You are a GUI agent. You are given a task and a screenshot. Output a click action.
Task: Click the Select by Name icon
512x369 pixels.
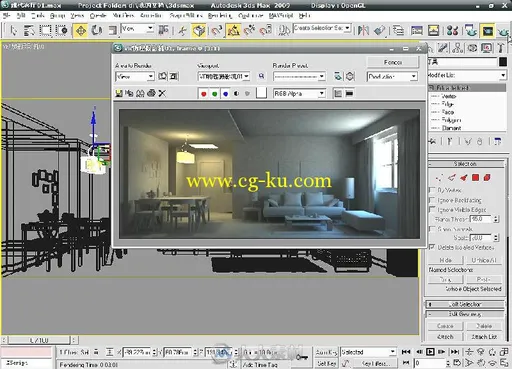pyautogui.click(x=29, y=30)
